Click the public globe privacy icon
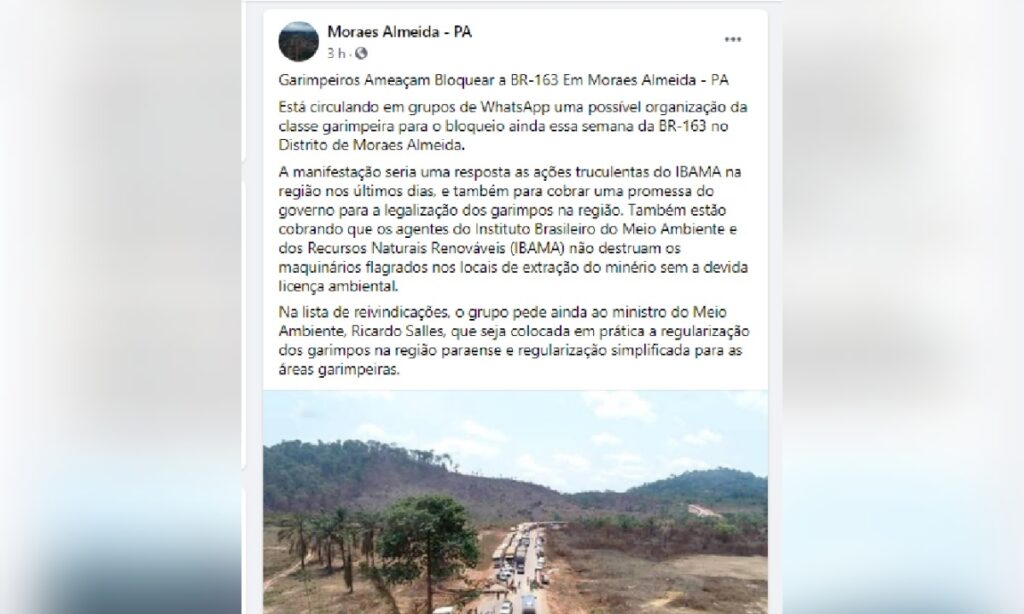The width and height of the screenshot is (1024, 614). click(360, 53)
